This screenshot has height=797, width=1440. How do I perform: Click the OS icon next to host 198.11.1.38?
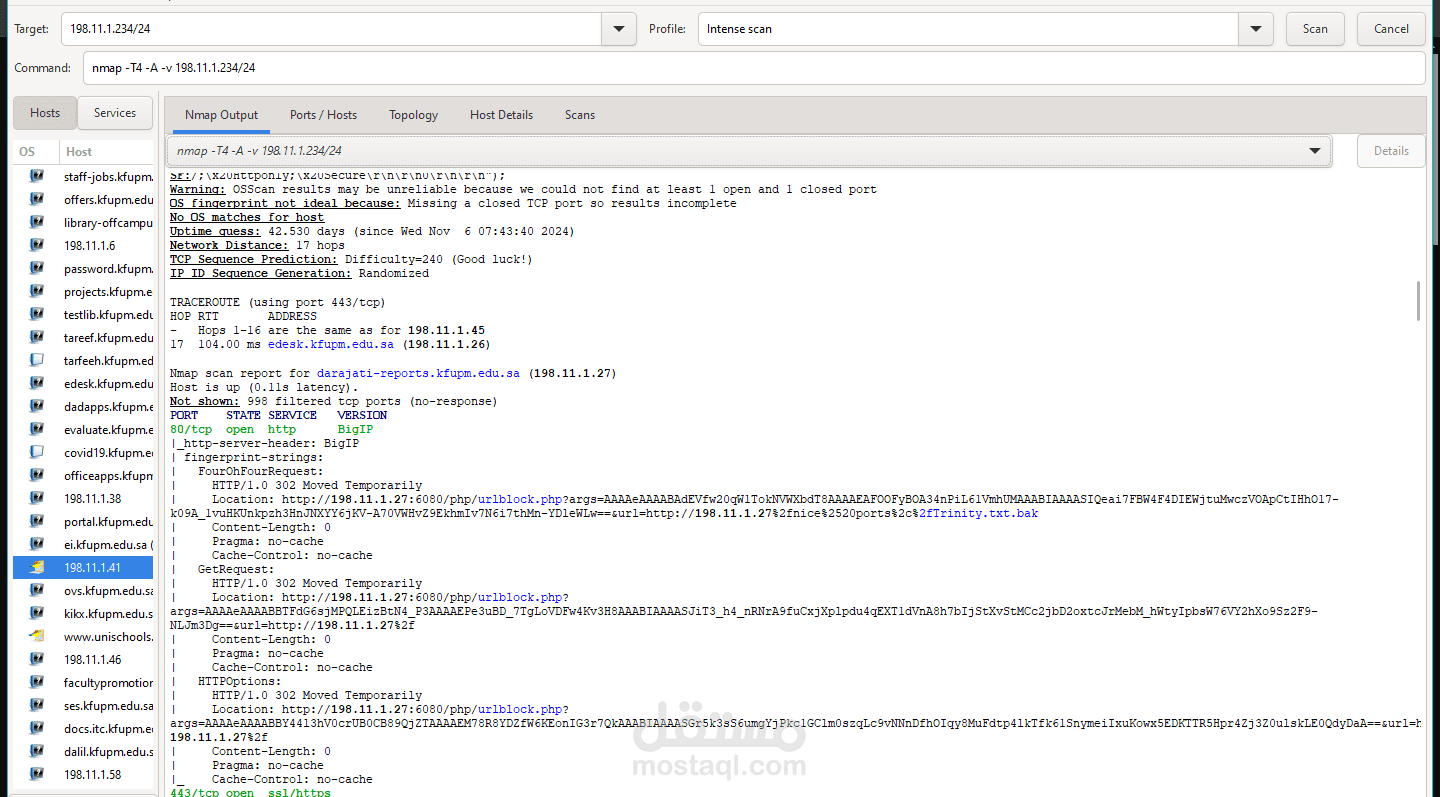(37, 498)
